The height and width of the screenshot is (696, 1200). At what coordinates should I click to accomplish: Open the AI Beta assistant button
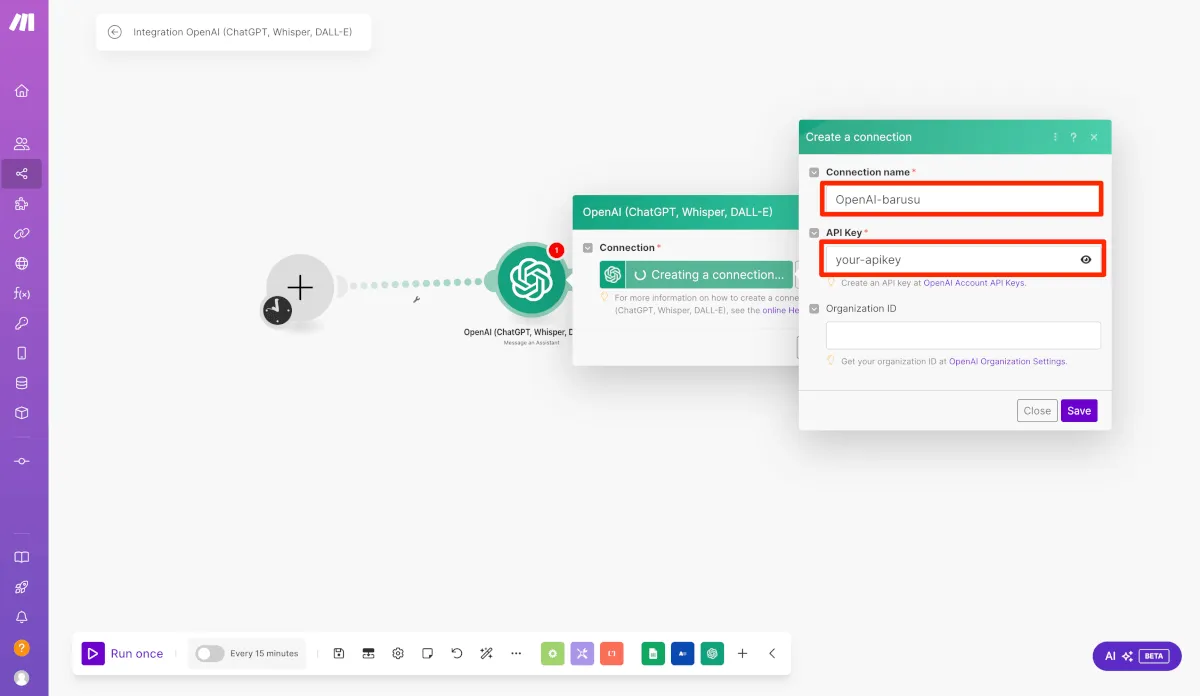point(1137,656)
